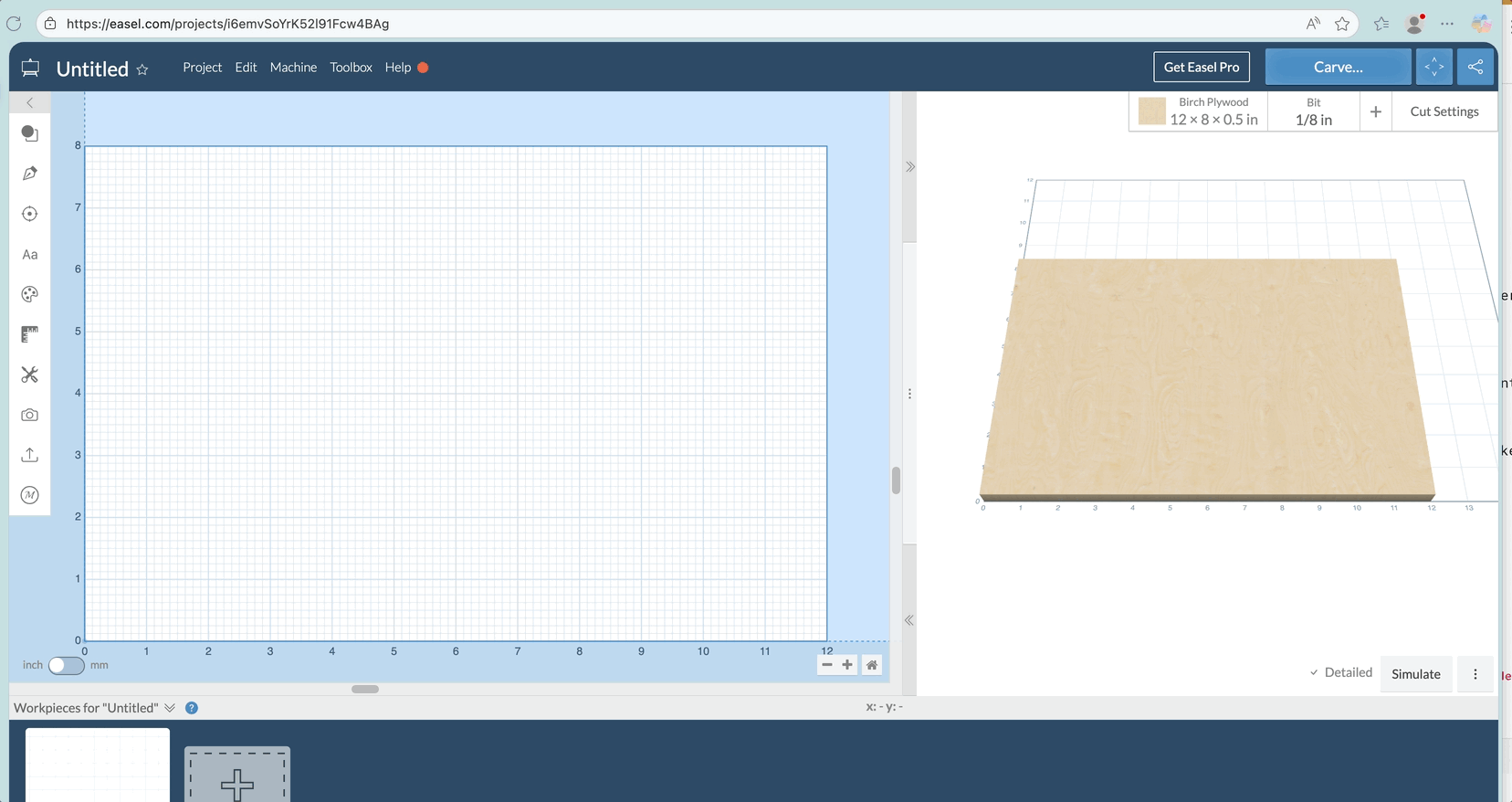This screenshot has height=802, width=1512.
Task: Open the Text tool labeled Aa
Action: [x=29, y=255]
